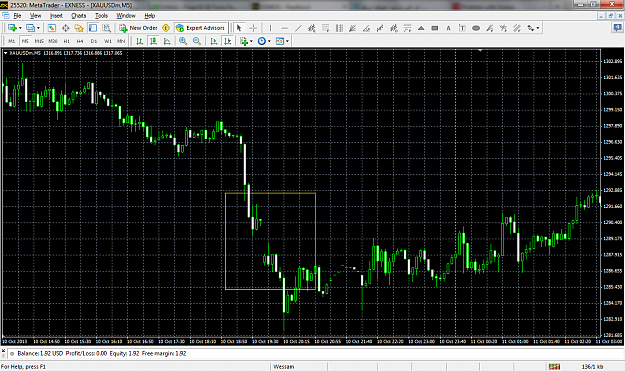Screen dimensions: 625x371
Task: Toggle chart Auto Scroll icon
Action: tap(214, 41)
